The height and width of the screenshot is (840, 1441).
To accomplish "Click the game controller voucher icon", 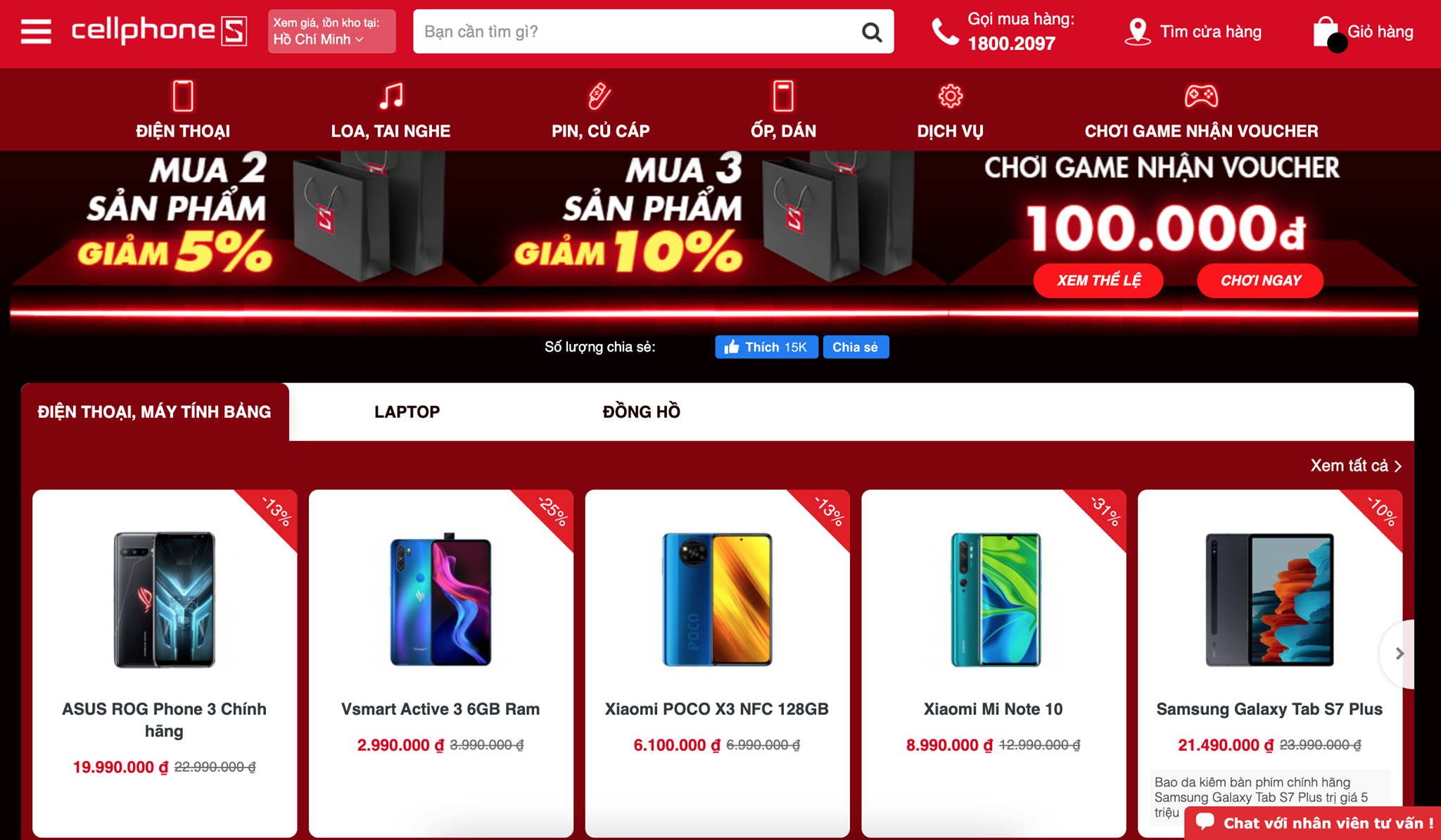I will (1201, 96).
